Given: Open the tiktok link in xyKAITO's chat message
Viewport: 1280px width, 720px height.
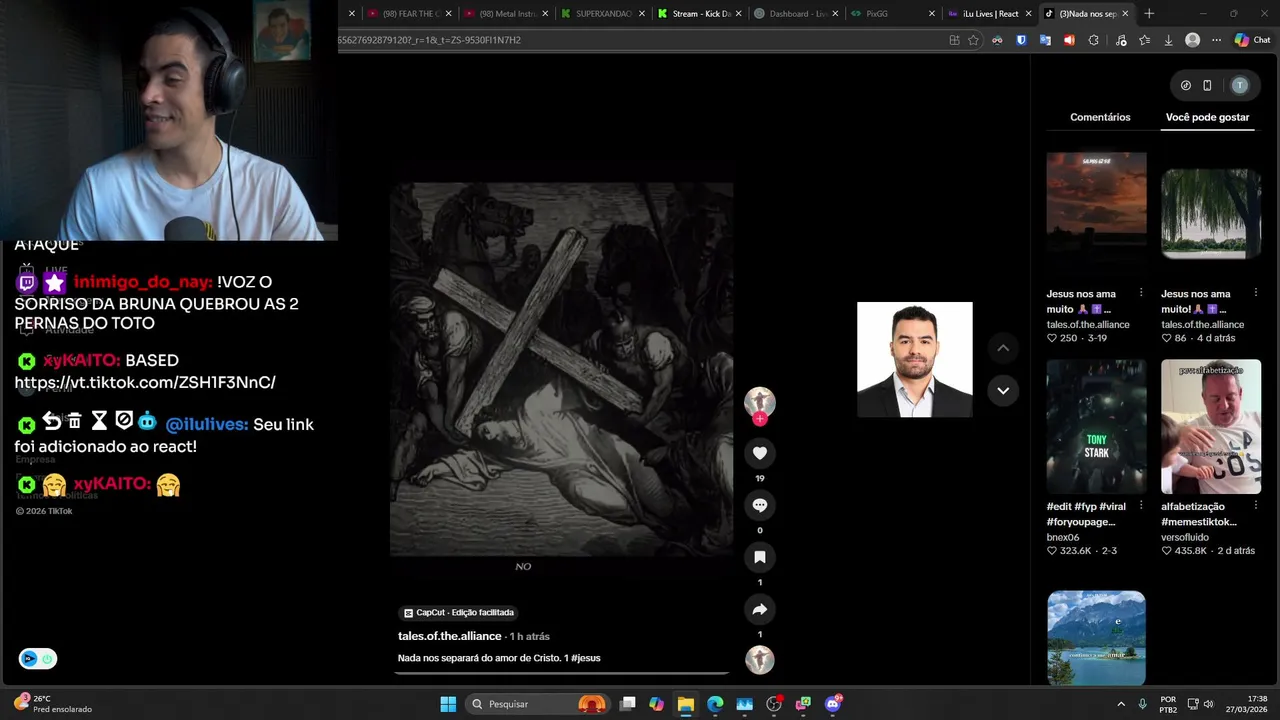Looking at the screenshot, I should pos(145,382).
